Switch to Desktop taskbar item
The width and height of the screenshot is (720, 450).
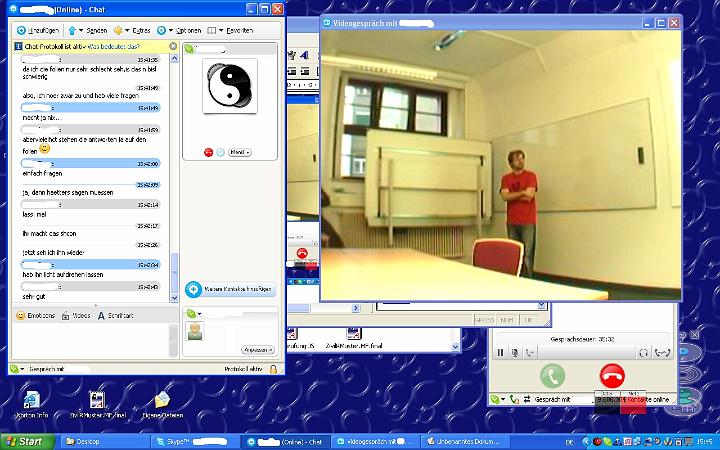104,442
